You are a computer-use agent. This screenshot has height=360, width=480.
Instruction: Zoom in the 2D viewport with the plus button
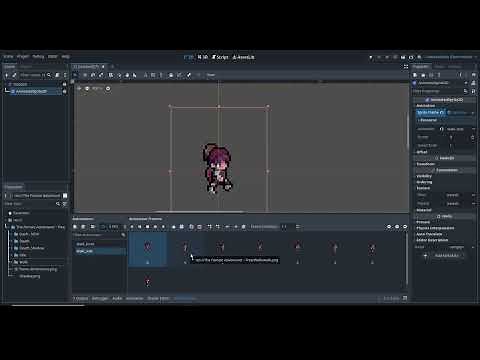[x=108, y=89]
